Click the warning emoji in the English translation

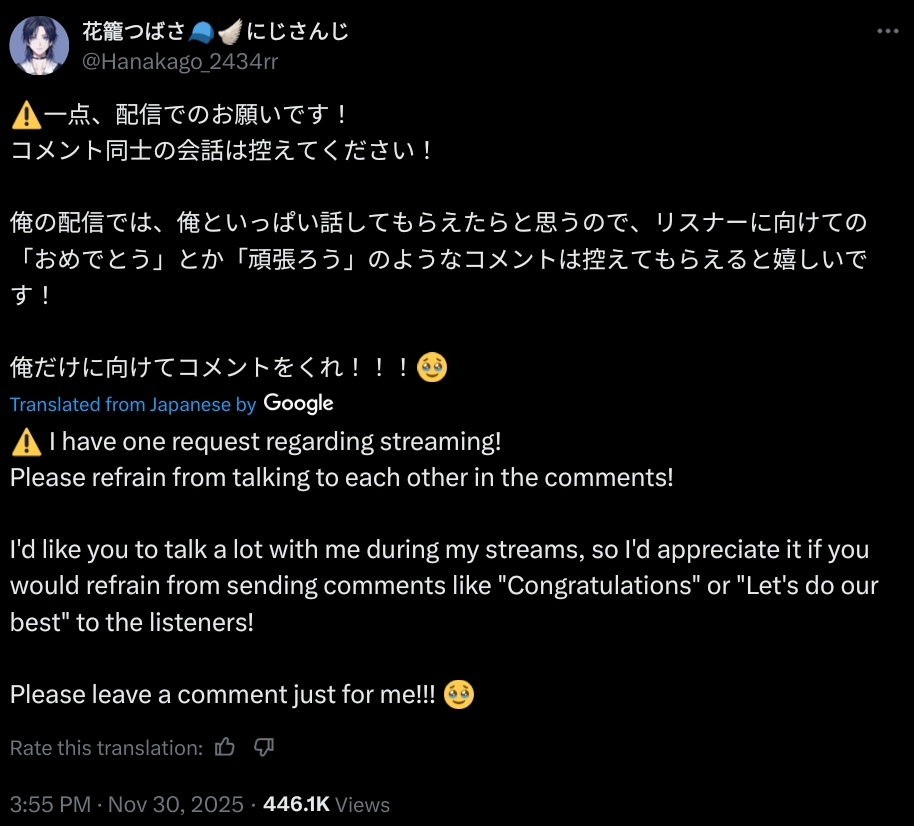(x=25, y=441)
